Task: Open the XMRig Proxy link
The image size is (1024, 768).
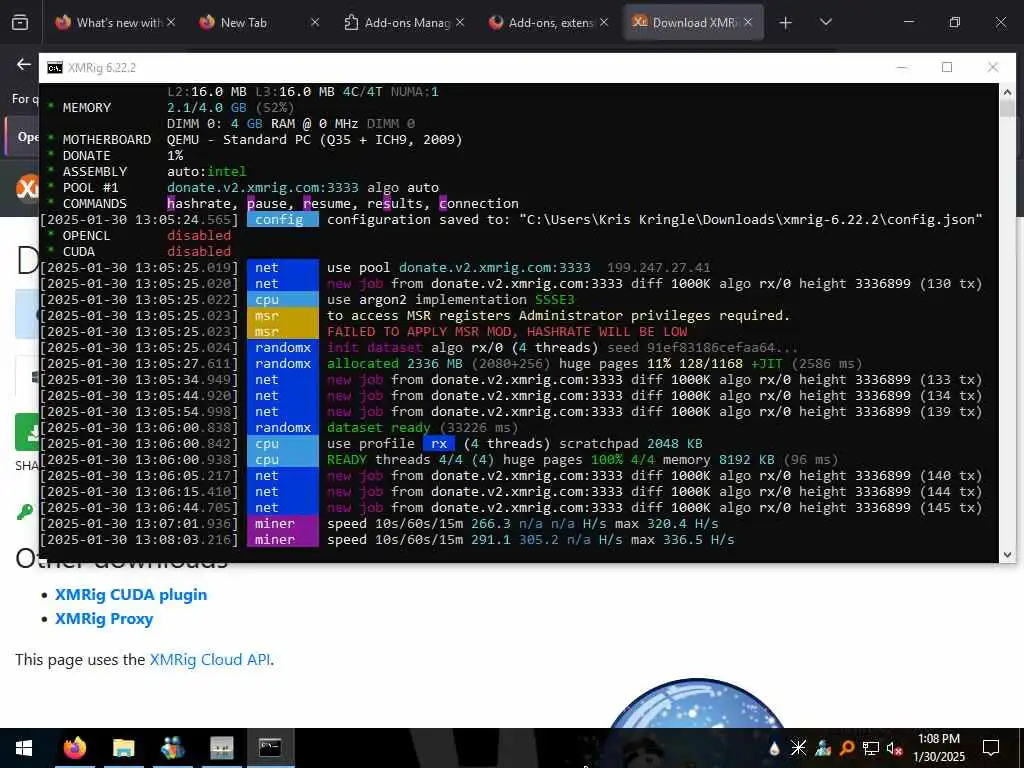Action: 104,618
